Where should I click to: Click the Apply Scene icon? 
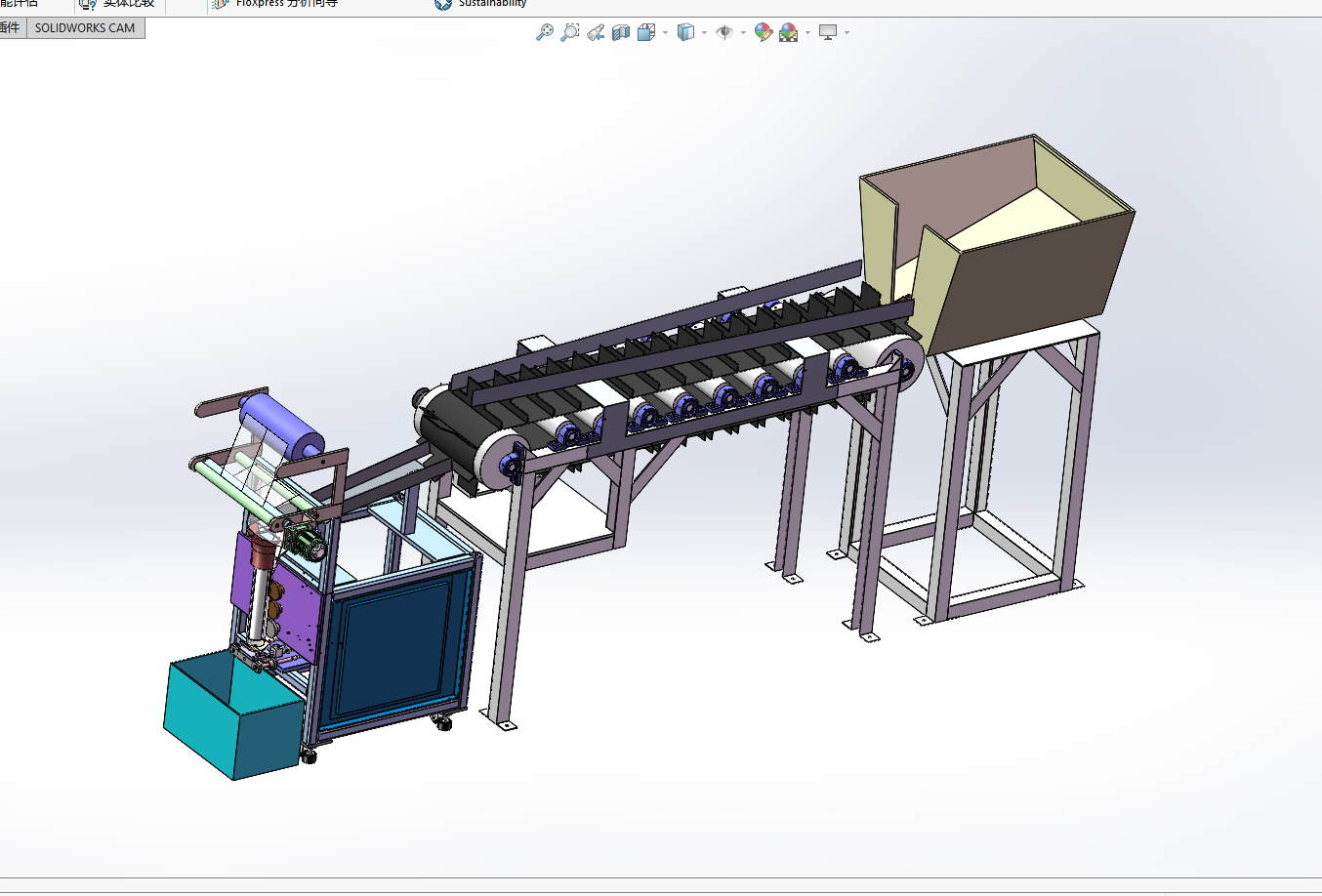point(789,32)
